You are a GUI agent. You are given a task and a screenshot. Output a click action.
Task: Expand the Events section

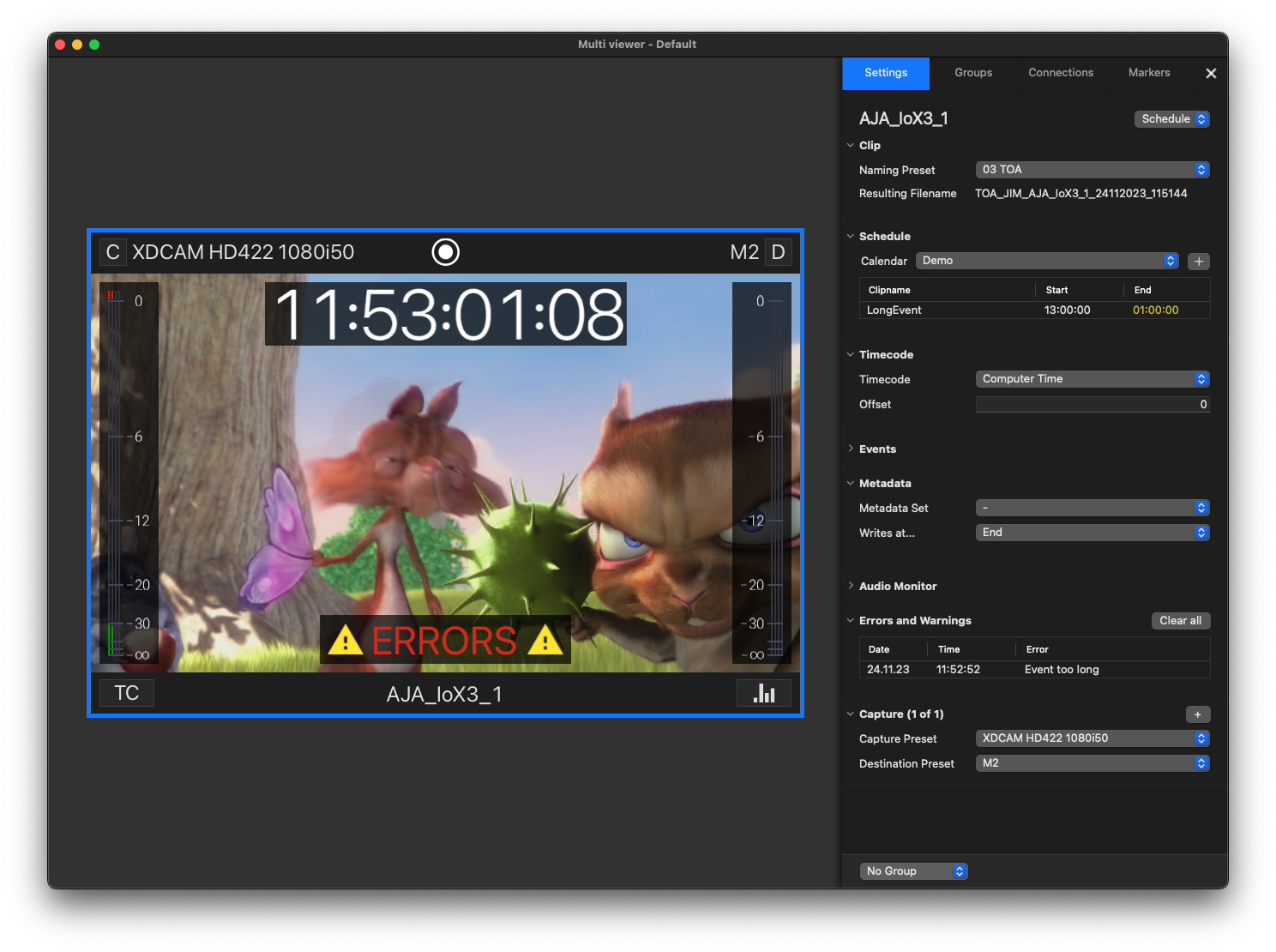[x=851, y=449]
